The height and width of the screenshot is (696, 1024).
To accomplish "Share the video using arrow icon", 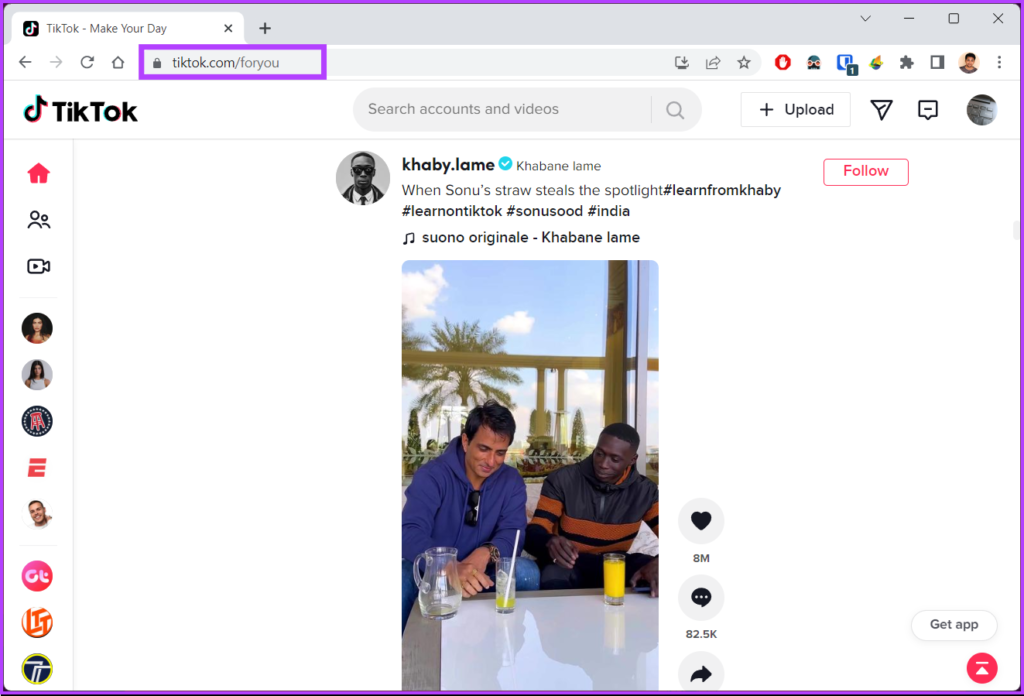I will 701,673.
